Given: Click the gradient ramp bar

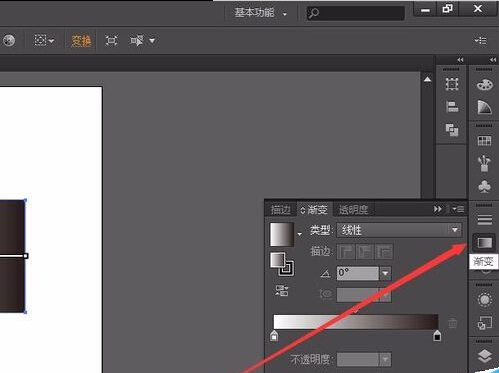Looking at the screenshot, I should pyautogui.click(x=356, y=322).
